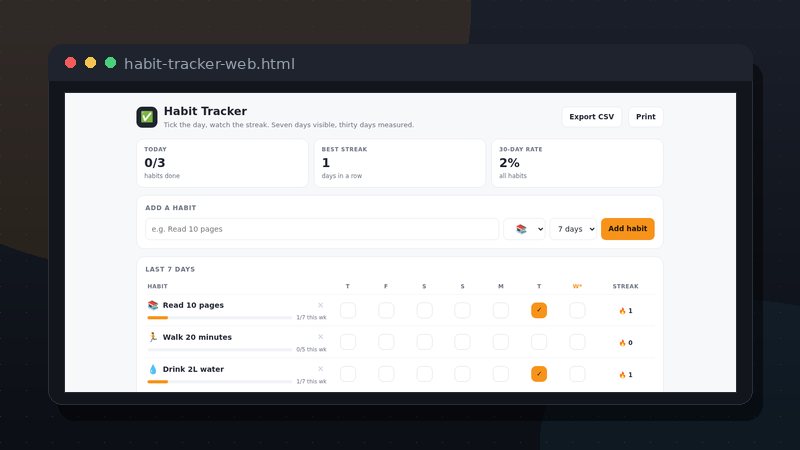Image resolution: width=800 pixels, height=450 pixels.
Task: Uncheck Tuesday for Drink 2L water
Action: [539, 374]
